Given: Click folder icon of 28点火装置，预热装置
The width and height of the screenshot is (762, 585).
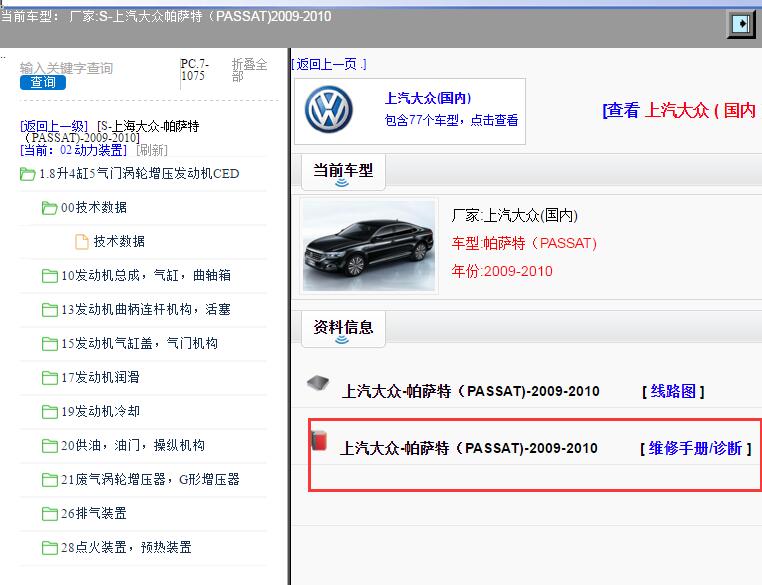Looking at the screenshot, I should point(49,548).
